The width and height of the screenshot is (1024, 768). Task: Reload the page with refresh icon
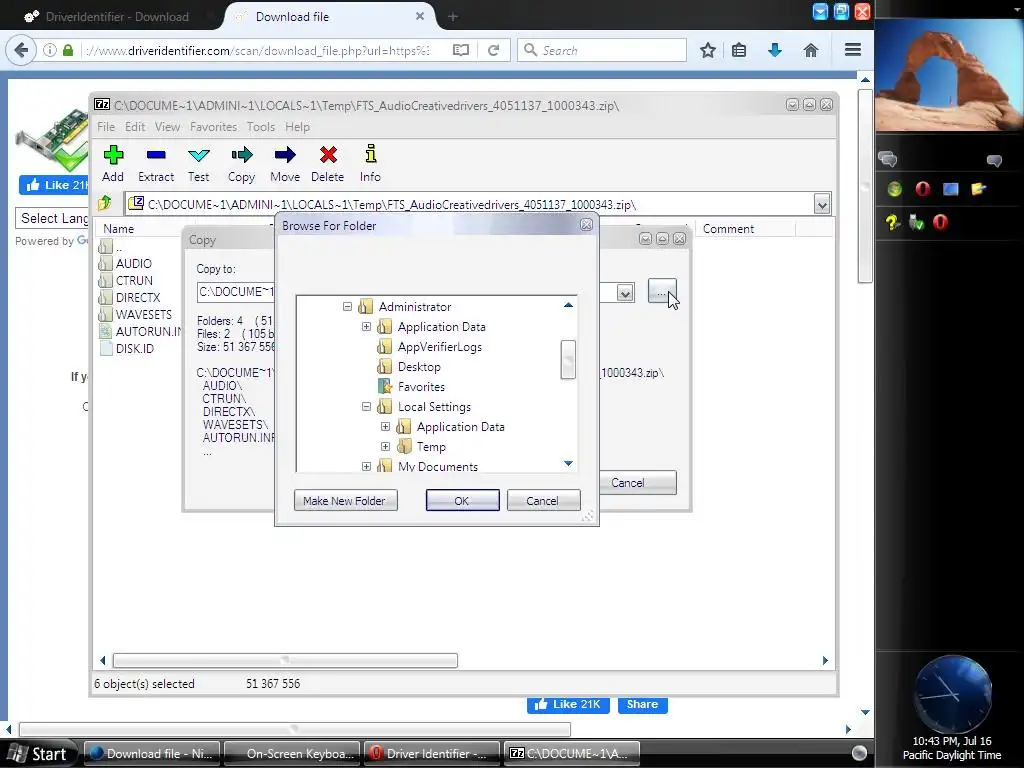[494, 50]
